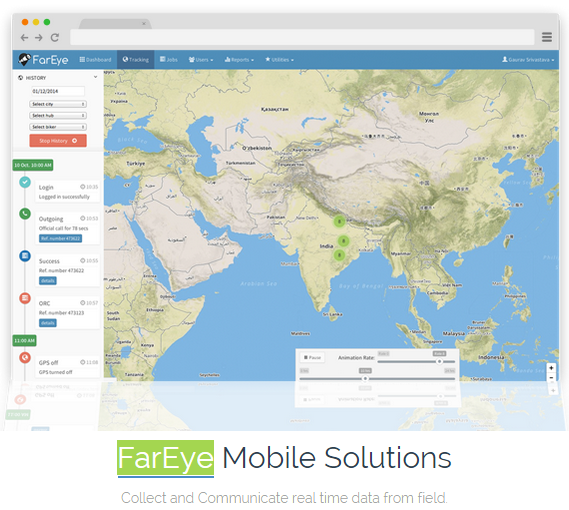This screenshot has width=569, height=510.
Task: Click the Login checkmark timeline icon
Action: (25, 182)
